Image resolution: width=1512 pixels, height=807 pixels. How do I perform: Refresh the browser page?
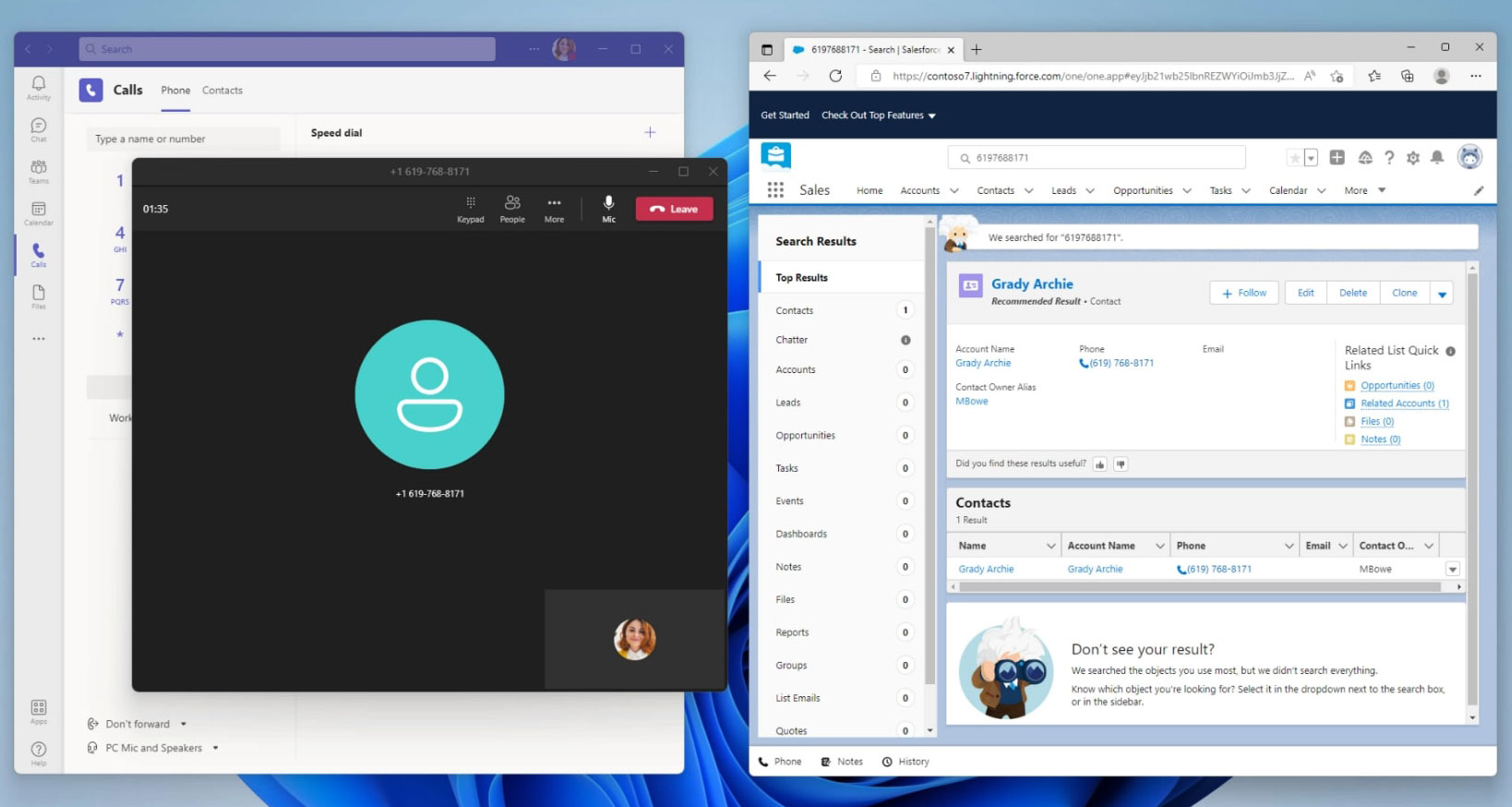pyautogui.click(x=835, y=76)
